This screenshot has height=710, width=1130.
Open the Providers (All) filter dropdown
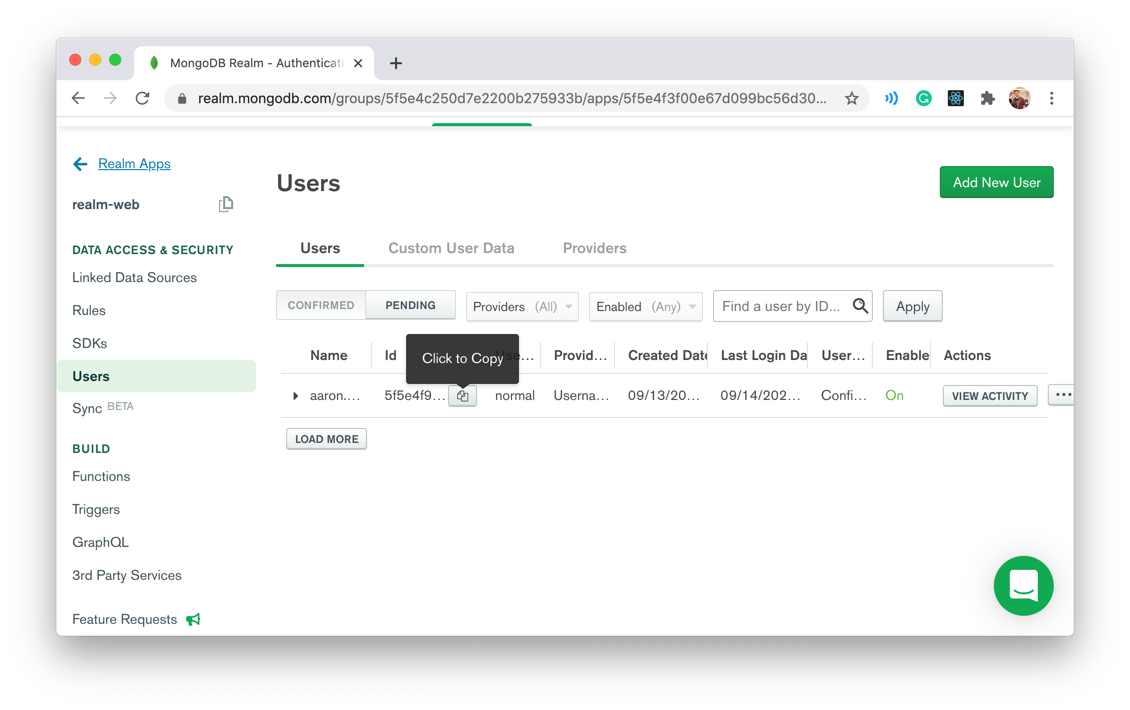click(522, 306)
